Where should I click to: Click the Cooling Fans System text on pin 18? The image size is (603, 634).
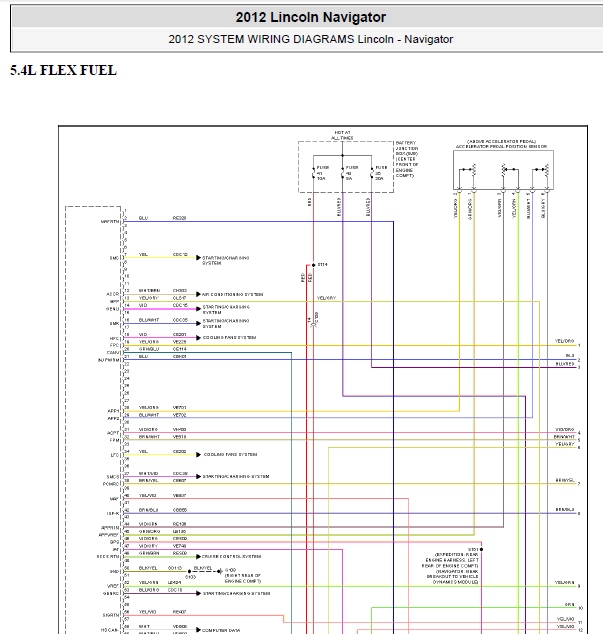(x=229, y=337)
